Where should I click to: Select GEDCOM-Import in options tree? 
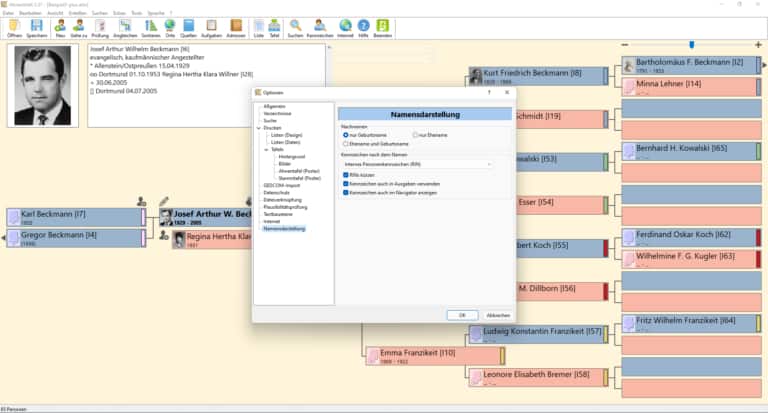click(x=282, y=186)
